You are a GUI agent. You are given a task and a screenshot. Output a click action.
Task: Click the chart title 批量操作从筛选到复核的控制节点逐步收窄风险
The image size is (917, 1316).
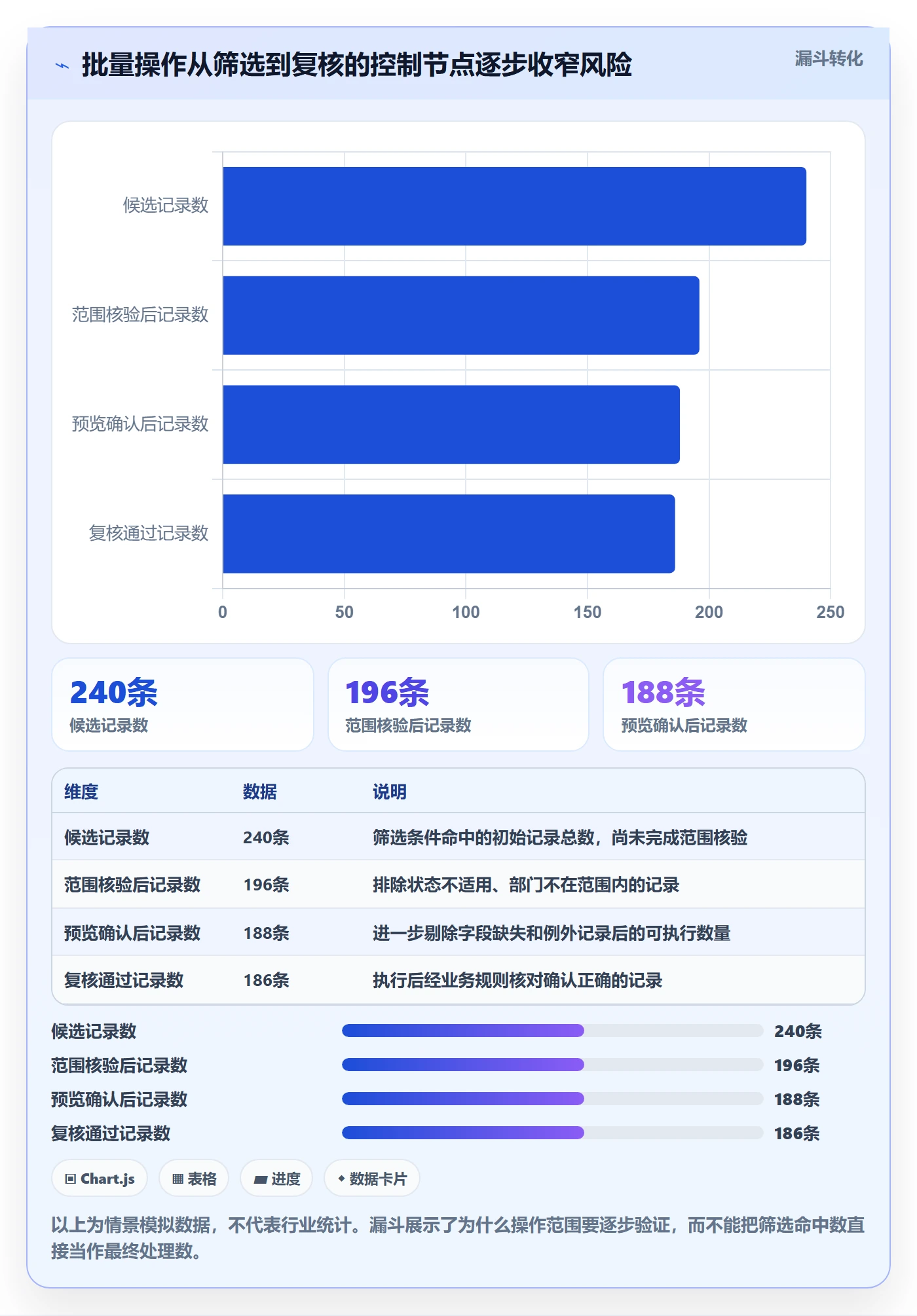(357, 65)
